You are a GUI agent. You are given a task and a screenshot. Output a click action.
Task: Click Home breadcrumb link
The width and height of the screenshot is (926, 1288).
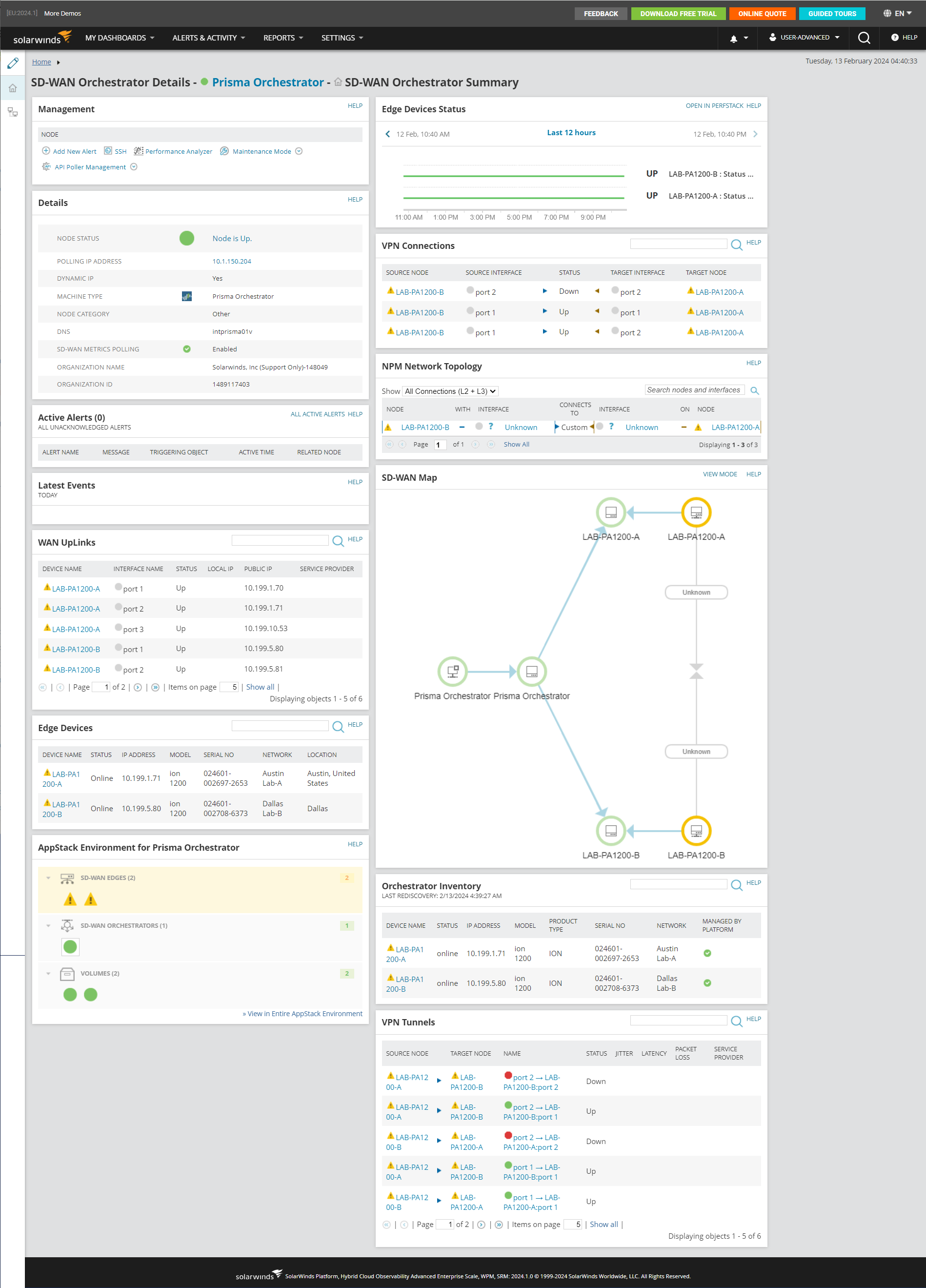pyautogui.click(x=41, y=62)
